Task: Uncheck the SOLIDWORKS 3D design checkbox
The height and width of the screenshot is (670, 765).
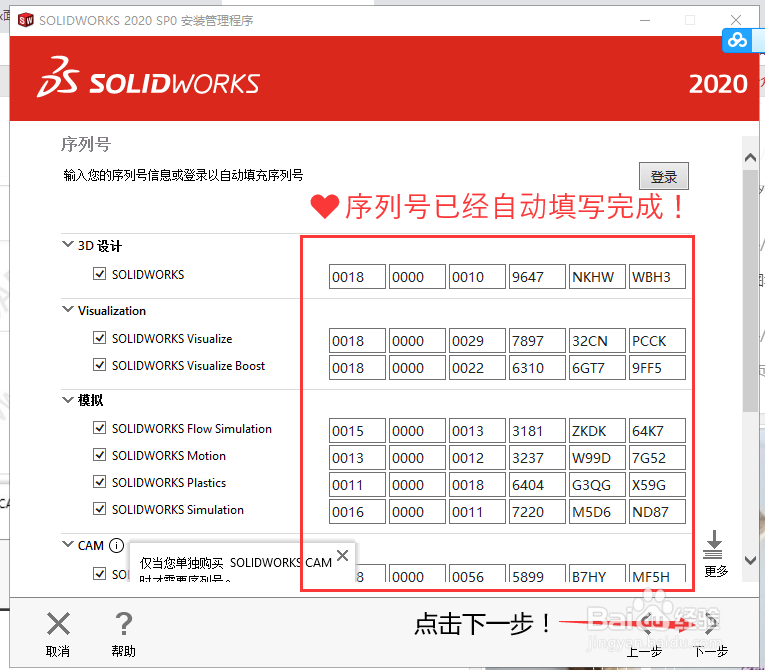Action: (x=100, y=273)
